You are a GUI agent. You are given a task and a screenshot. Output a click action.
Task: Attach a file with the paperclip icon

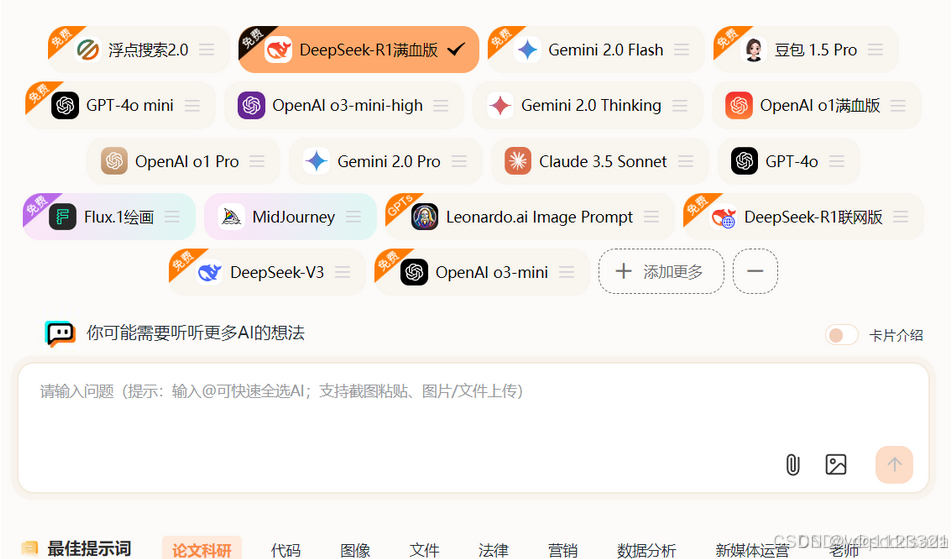pyautogui.click(x=792, y=465)
